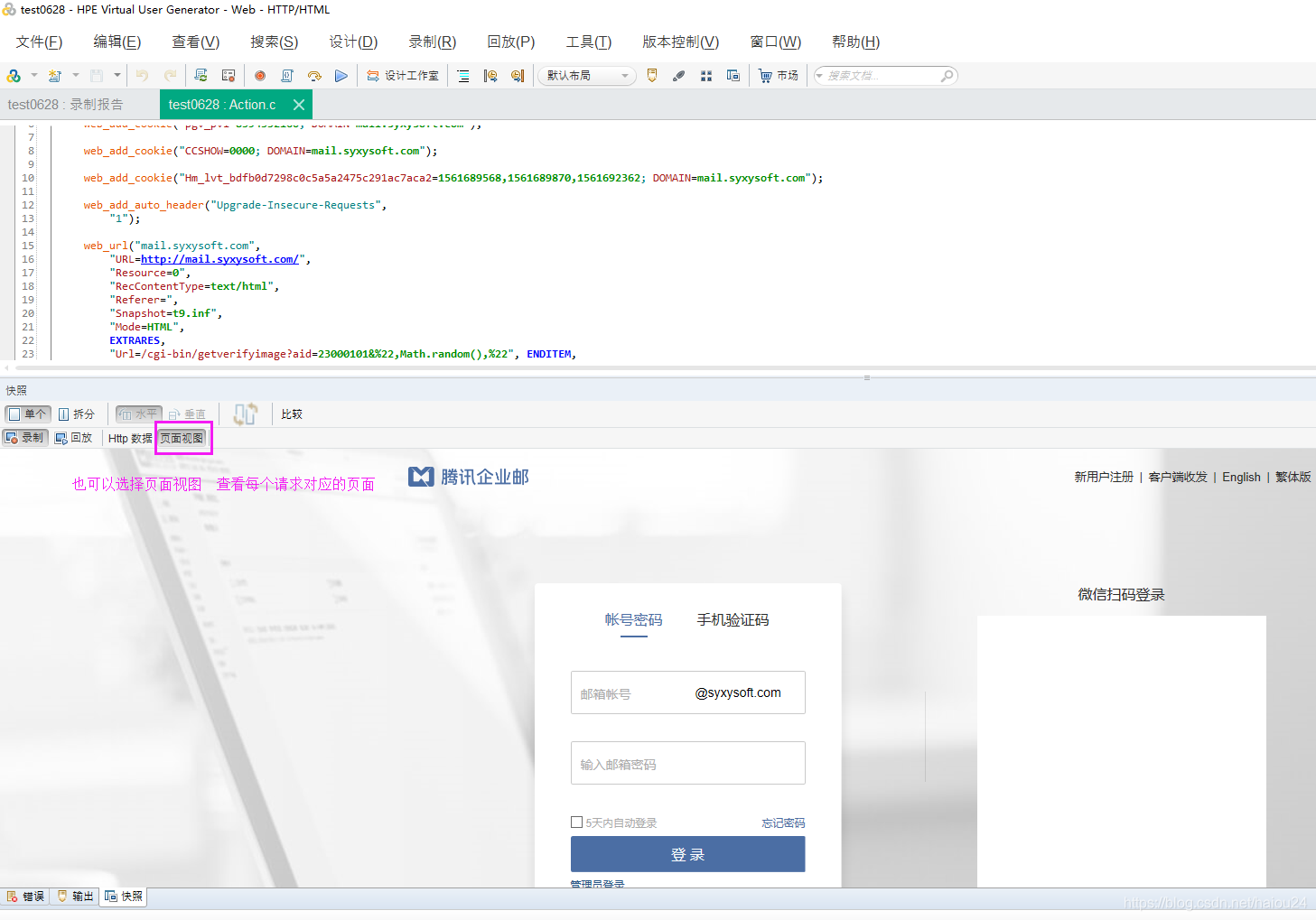The width and height of the screenshot is (1316, 920).
Task: Click the bookmark badge icon in toolbar
Action: click(x=652, y=76)
